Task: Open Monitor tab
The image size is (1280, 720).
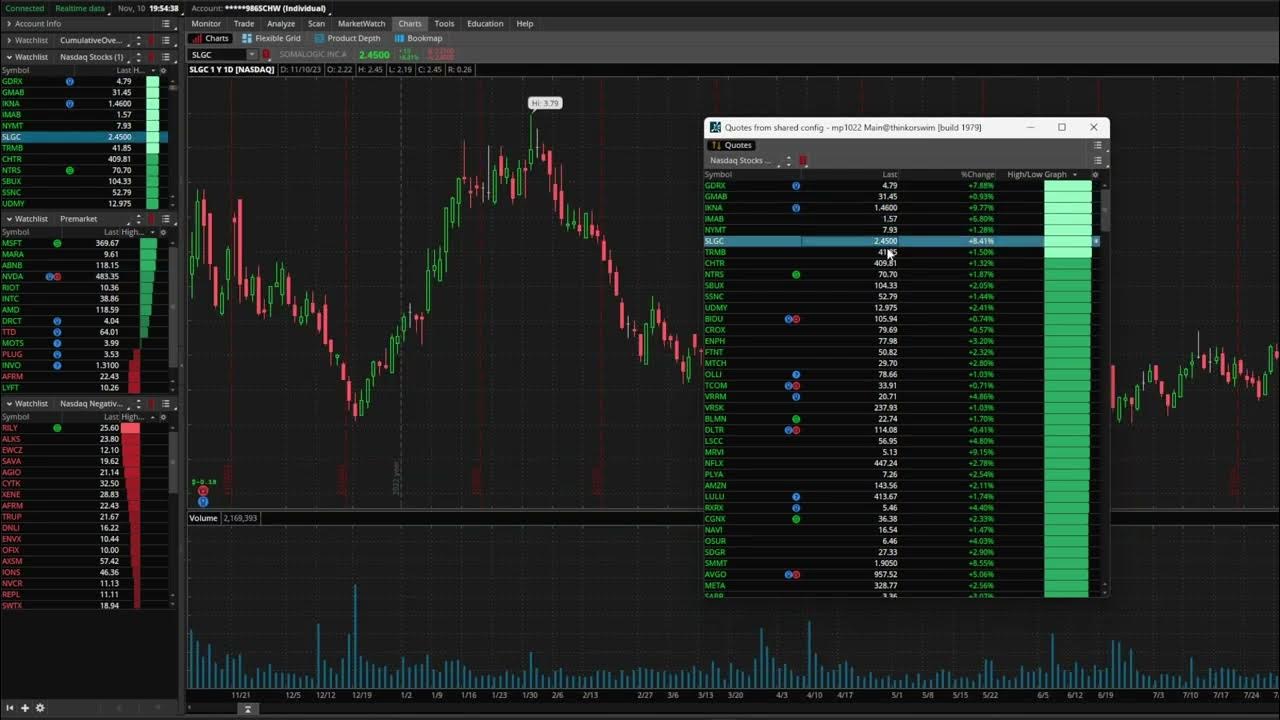Action: coord(206,23)
